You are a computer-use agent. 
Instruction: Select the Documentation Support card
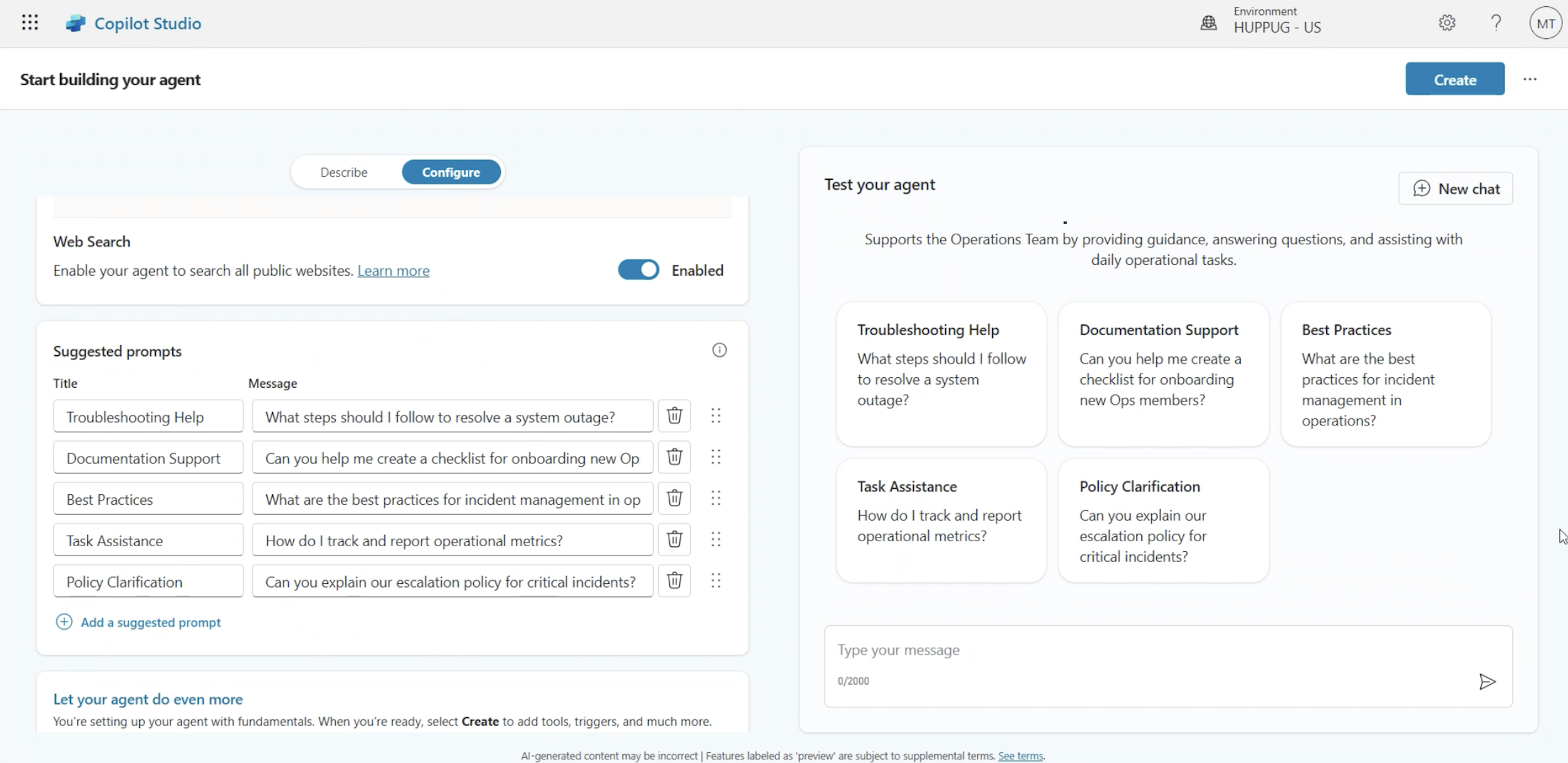1163,375
